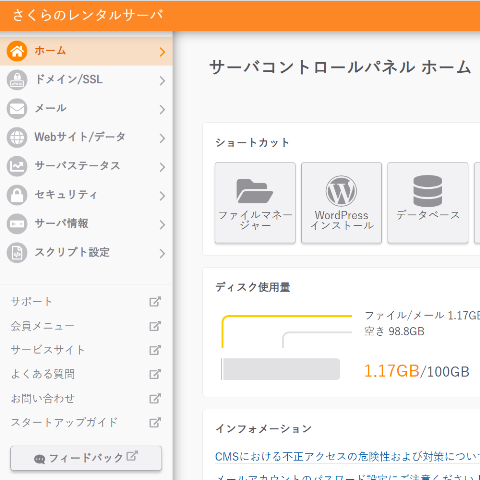Expand the スクリプト設定 chevron
This screenshot has width=480, height=480.
tap(162, 253)
